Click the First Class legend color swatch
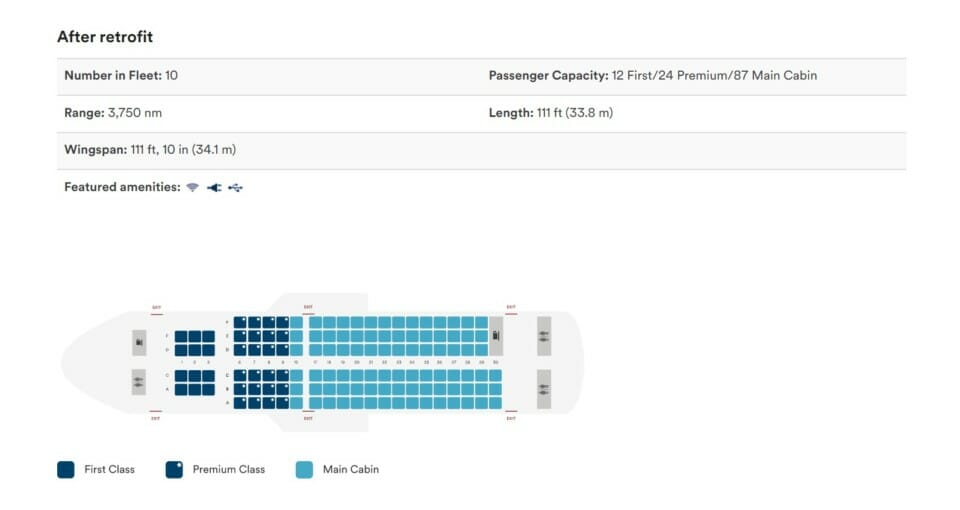960x510 pixels. (66, 470)
